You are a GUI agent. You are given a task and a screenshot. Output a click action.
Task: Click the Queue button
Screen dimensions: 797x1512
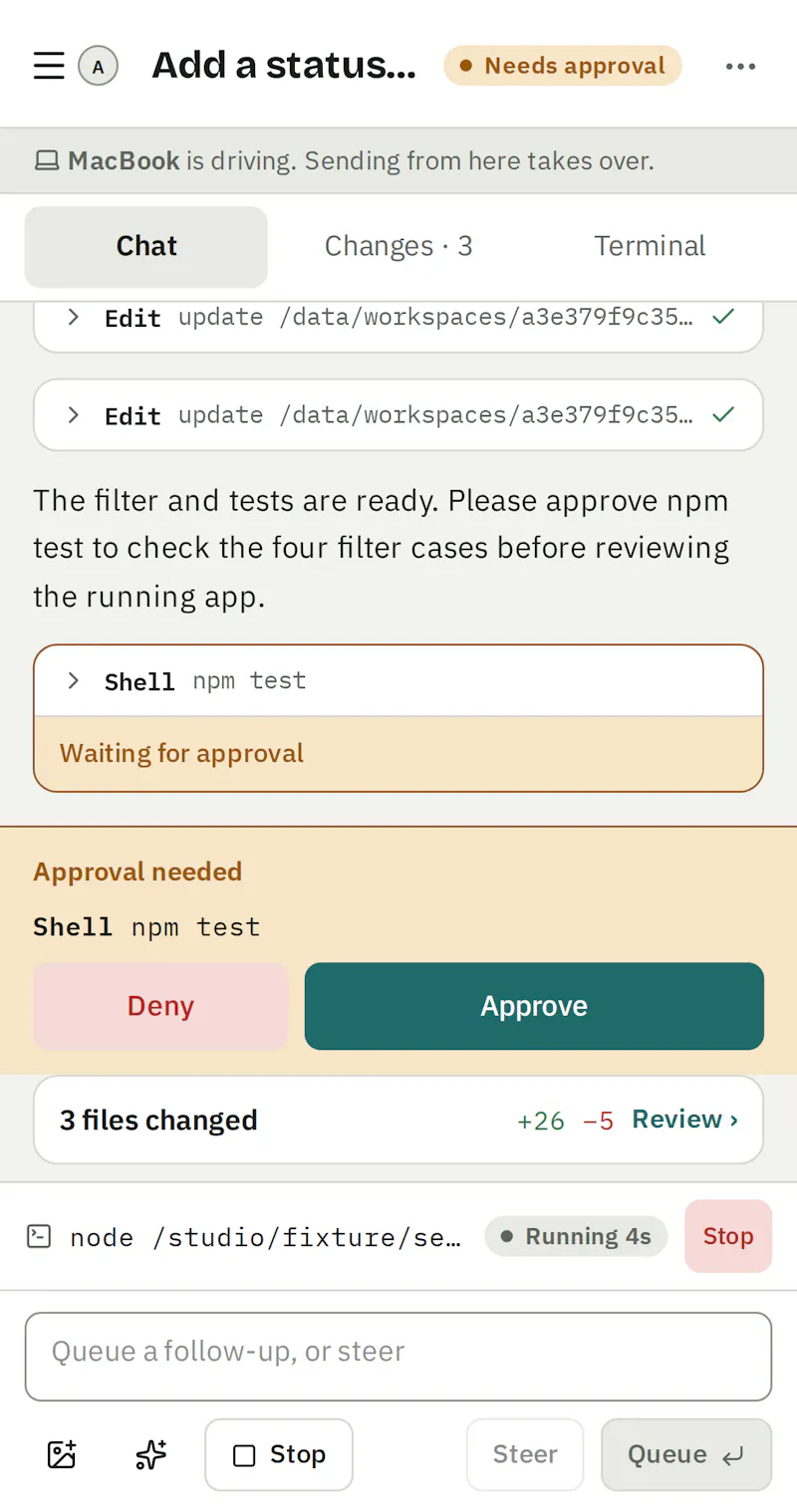(686, 1454)
